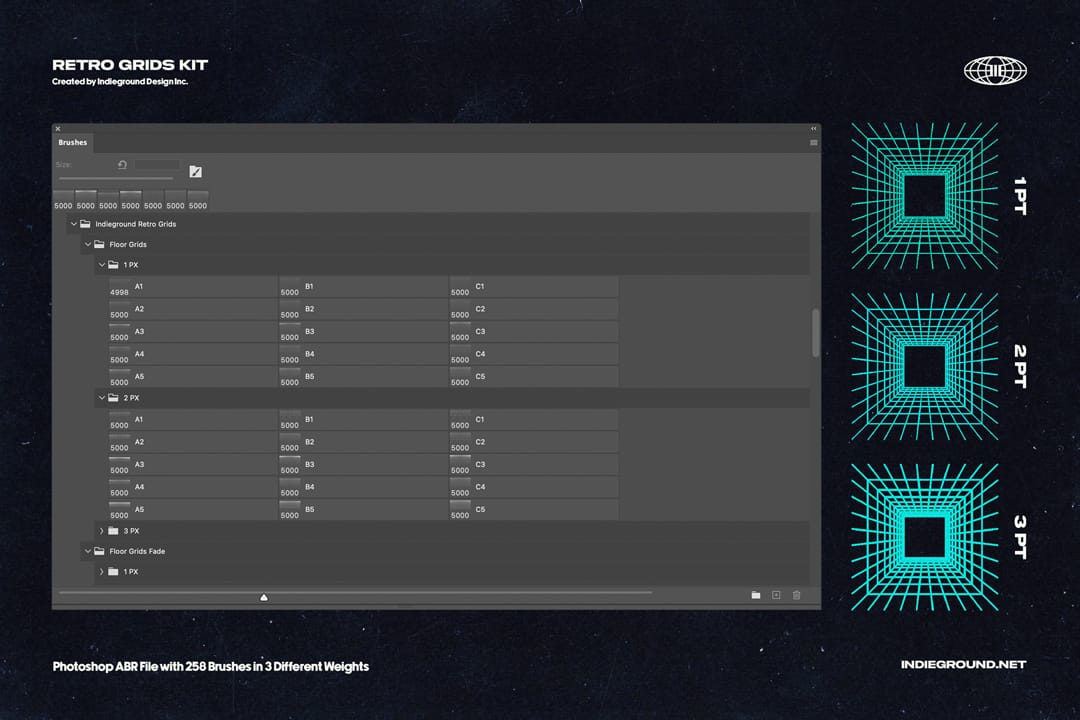Image resolution: width=1080 pixels, height=720 pixels.
Task: Collapse the Floor Grids folder
Action: click(x=87, y=245)
